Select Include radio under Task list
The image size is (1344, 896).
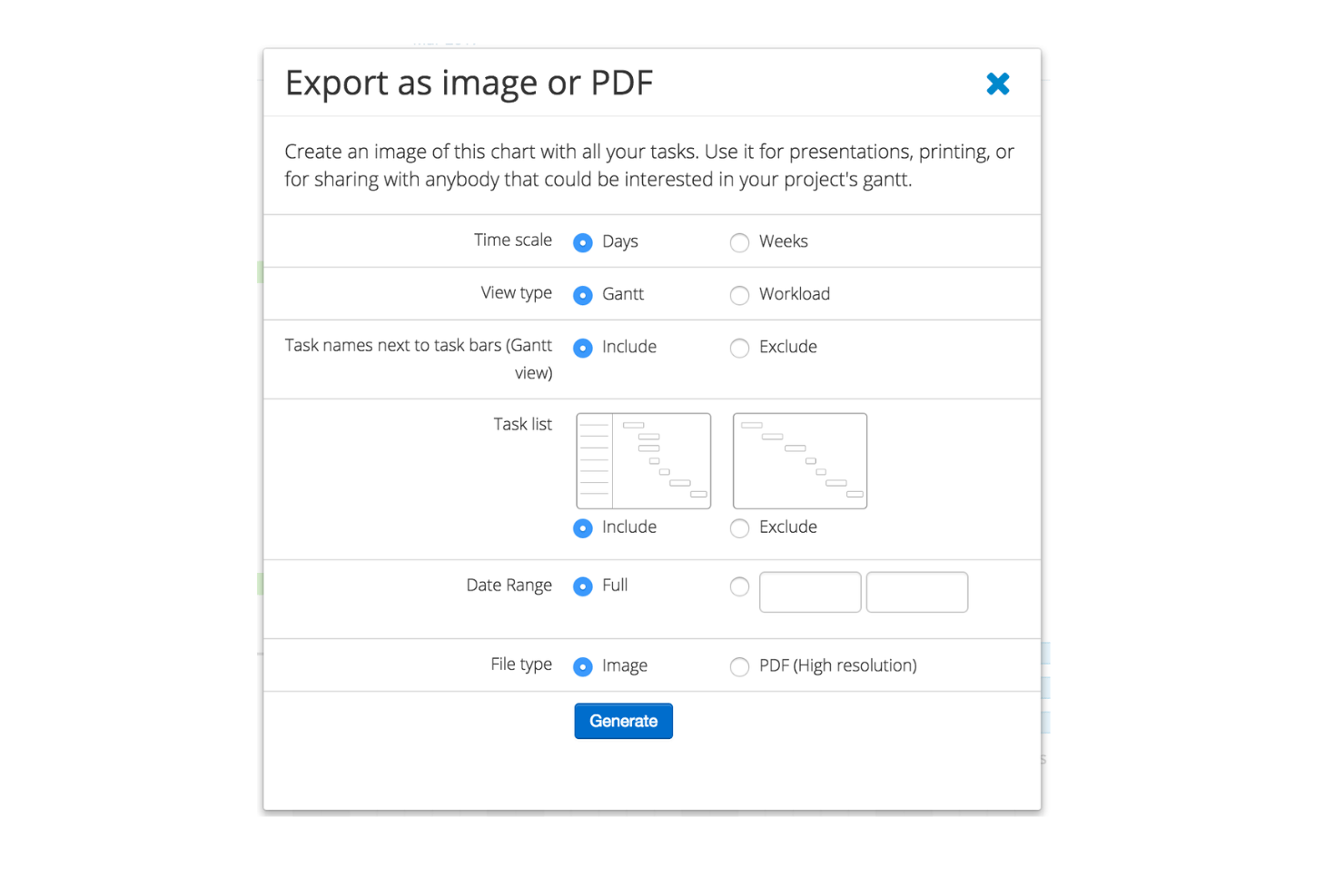coord(583,528)
